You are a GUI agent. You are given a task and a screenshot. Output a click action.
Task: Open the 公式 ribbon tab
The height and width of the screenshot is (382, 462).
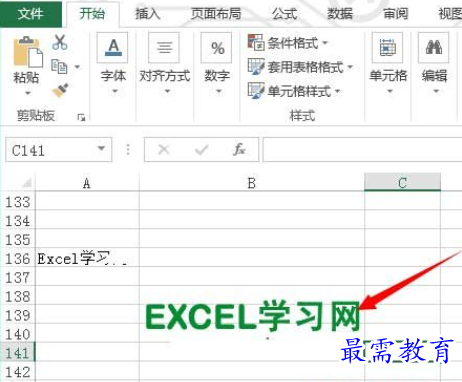(284, 14)
